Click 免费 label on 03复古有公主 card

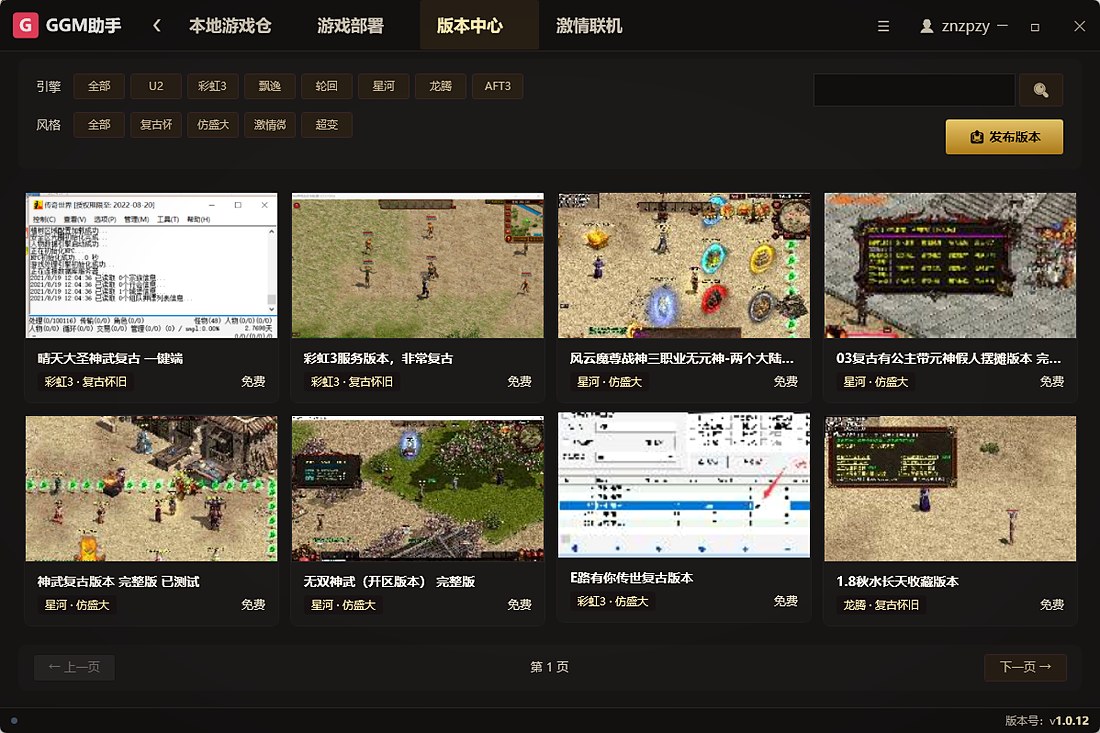click(x=1052, y=382)
